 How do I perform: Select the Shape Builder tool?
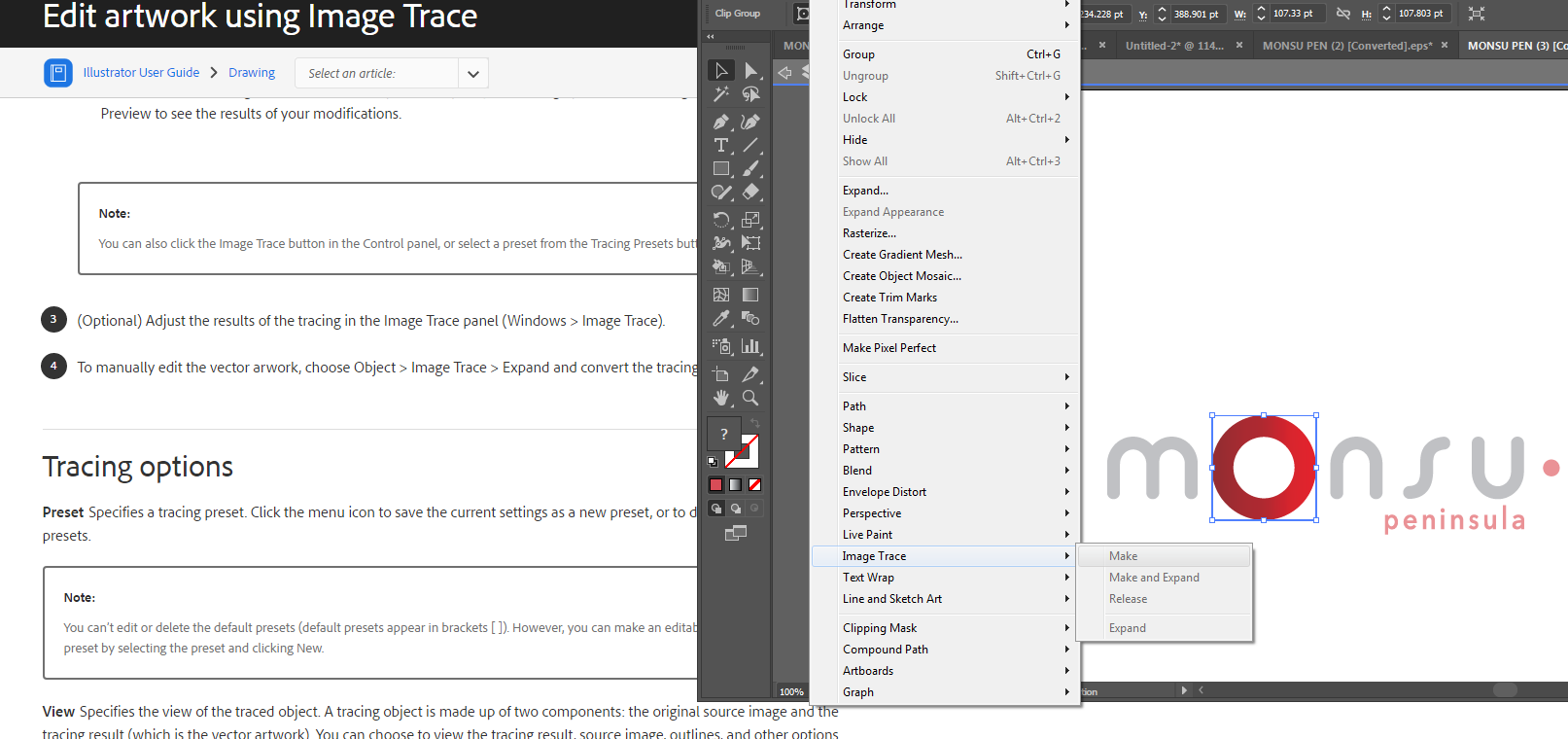(721, 266)
